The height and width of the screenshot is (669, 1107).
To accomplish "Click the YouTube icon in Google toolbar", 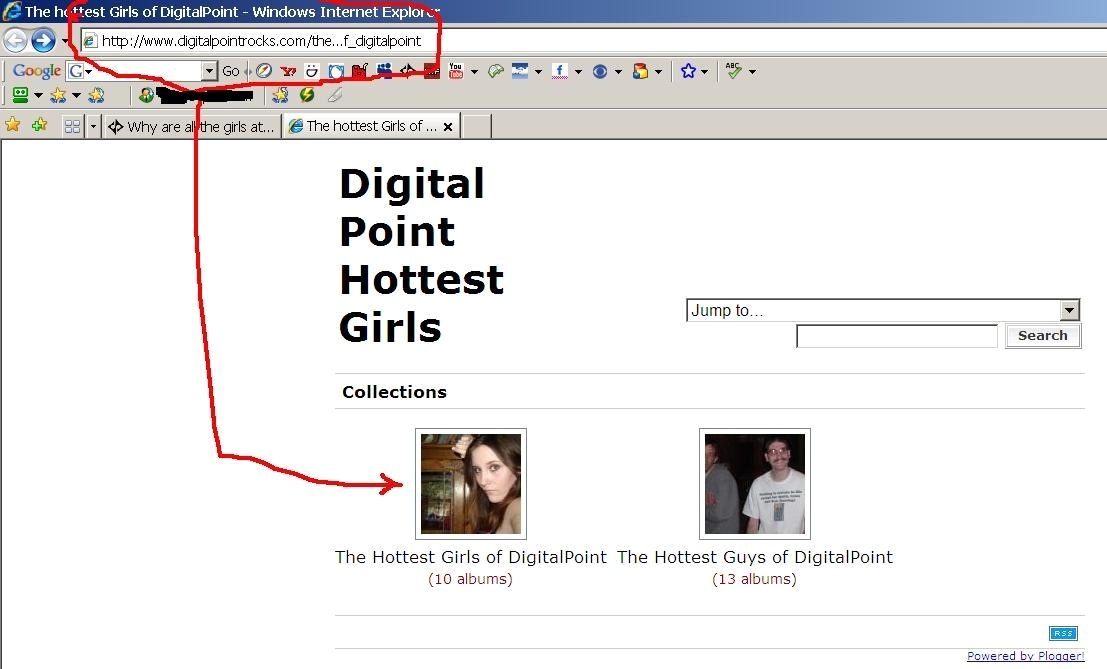I will (x=456, y=71).
